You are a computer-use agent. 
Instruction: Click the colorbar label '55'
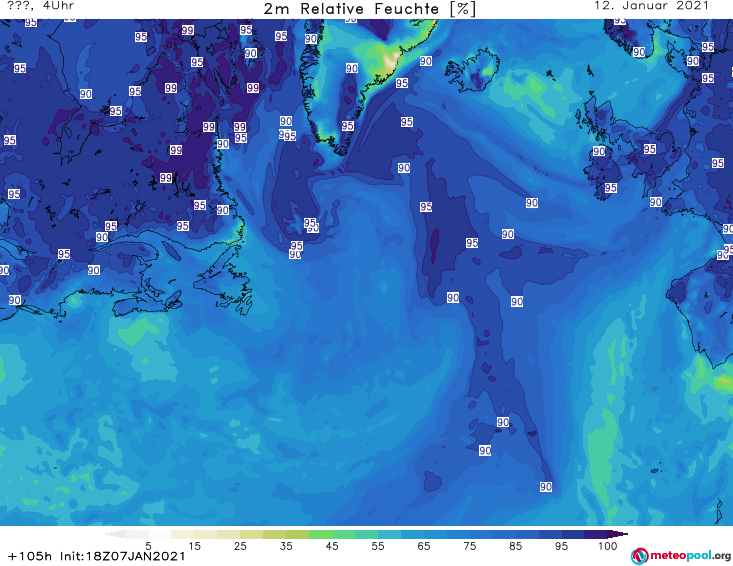[378, 546]
